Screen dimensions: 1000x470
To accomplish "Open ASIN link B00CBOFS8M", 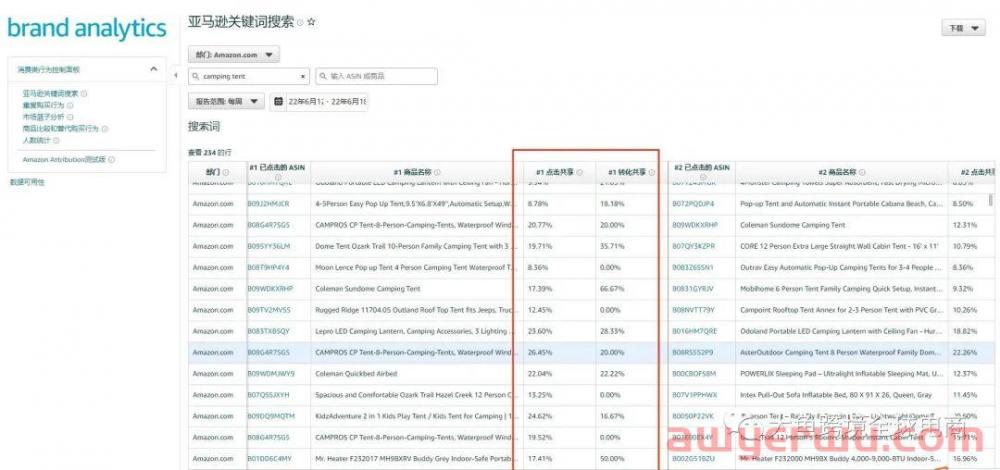I will 694,374.
